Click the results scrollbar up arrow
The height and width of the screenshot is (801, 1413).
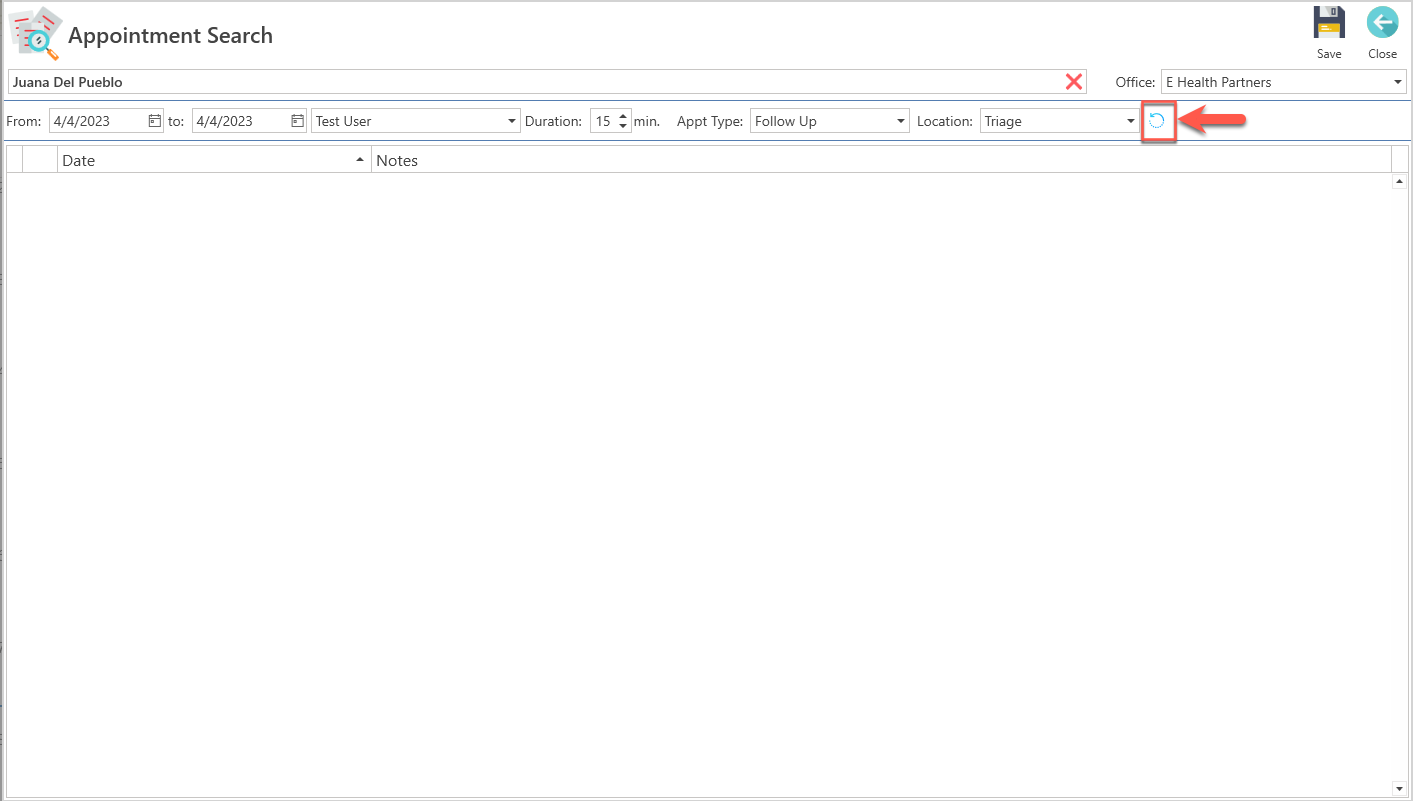(1399, 182)
